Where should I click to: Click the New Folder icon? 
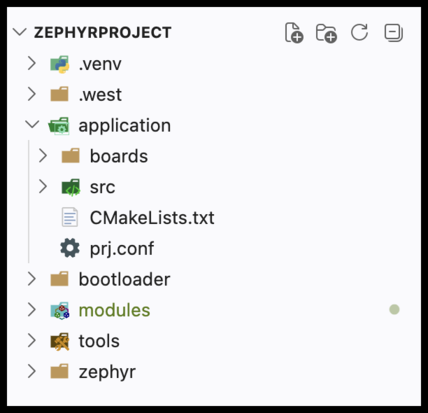click(x=326, y=33)
